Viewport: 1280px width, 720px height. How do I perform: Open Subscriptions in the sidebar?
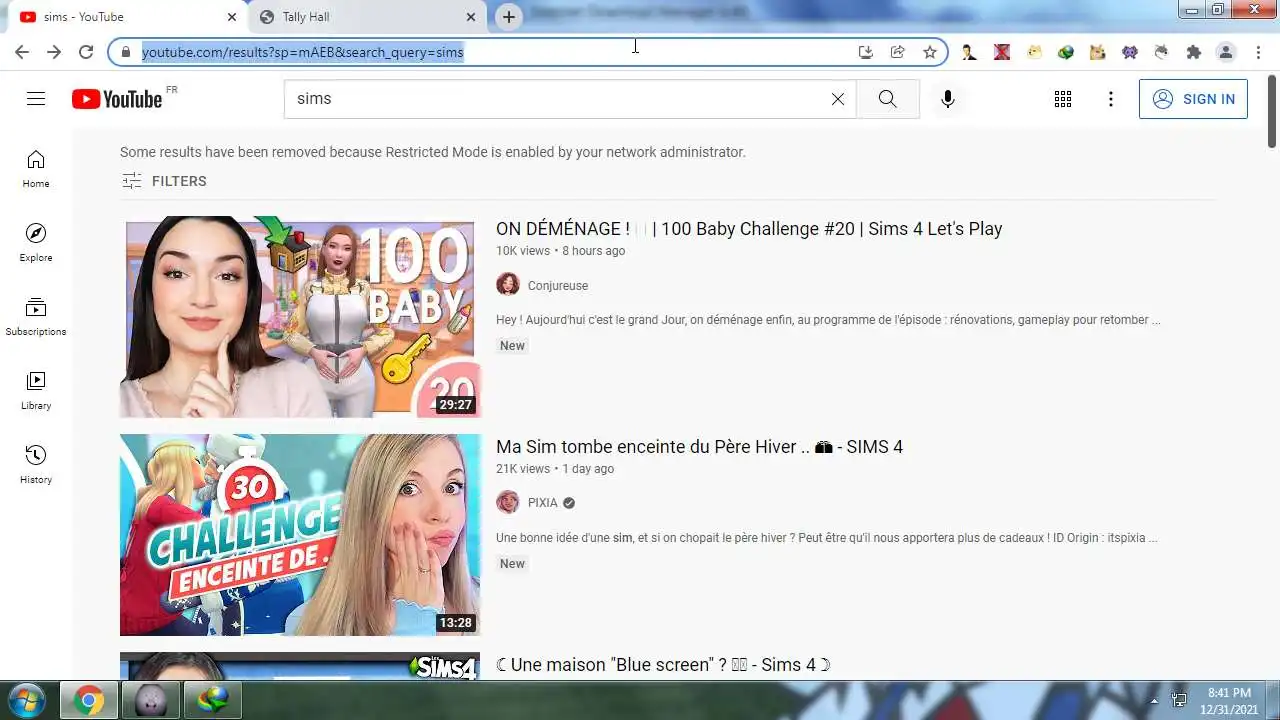(36, 317)
